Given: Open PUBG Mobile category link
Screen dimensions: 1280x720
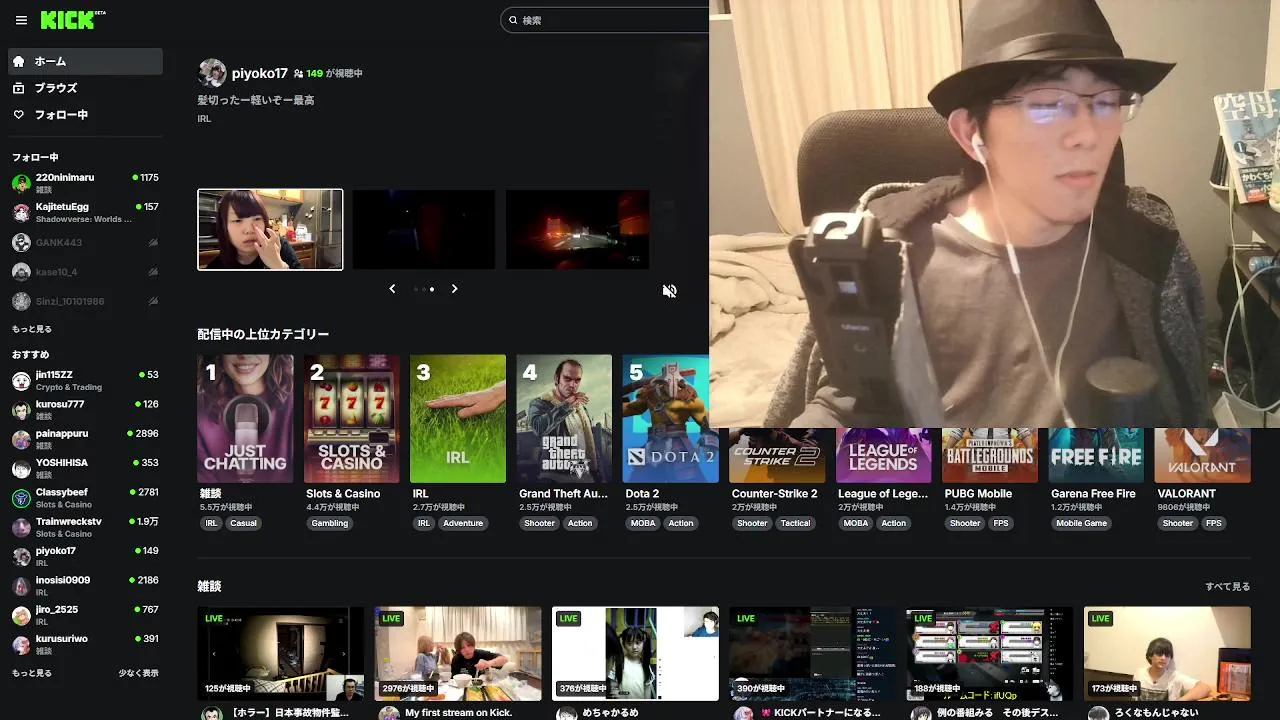Looking at the screenshot, I should (x=978, y=494).
